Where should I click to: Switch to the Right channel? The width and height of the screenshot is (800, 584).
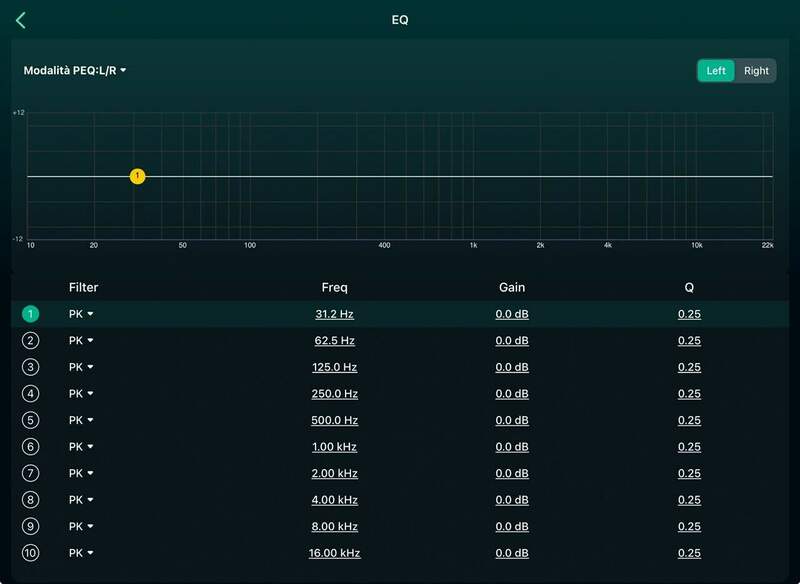click(x=756, y=71)
